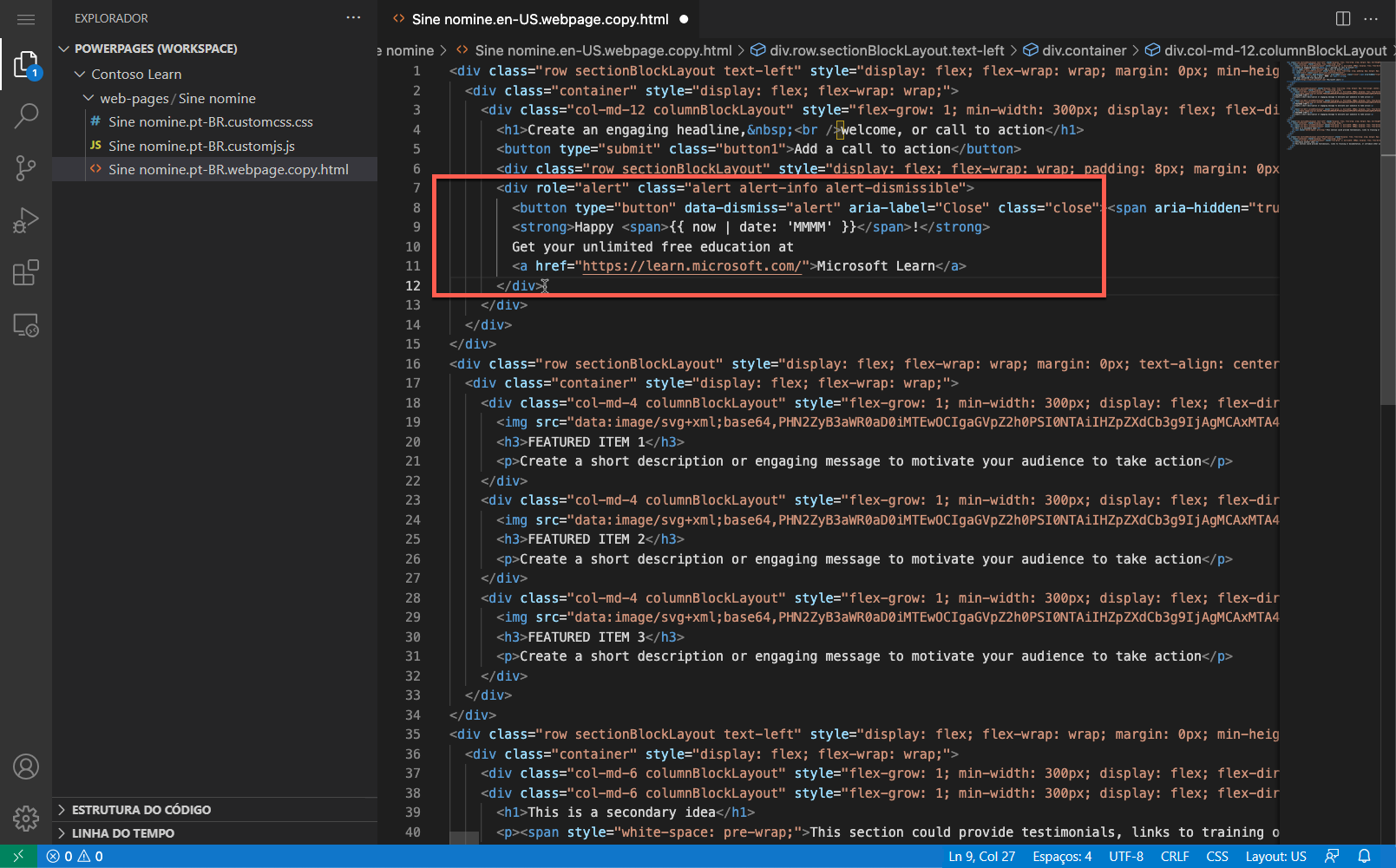Open the Source Control view icon
This screenshot has width=1396, height=868.
26,168
